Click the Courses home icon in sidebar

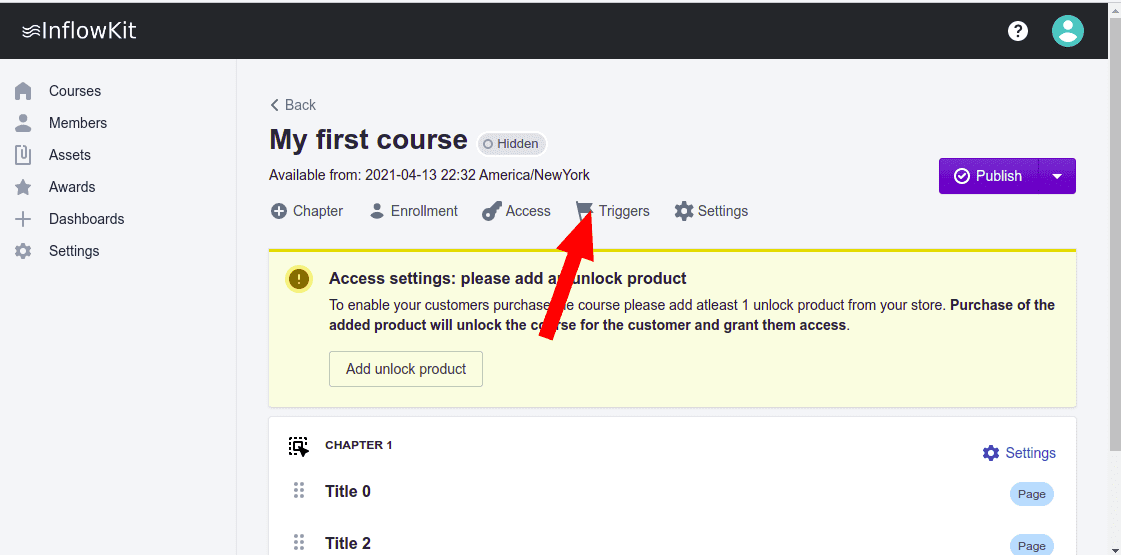(24, 91)
